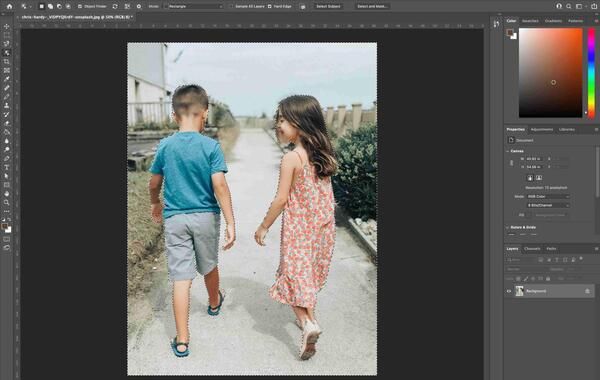Open the RGB Color mode dropdown
This screenshot has width=600, height=380.
tap(548, 196)
